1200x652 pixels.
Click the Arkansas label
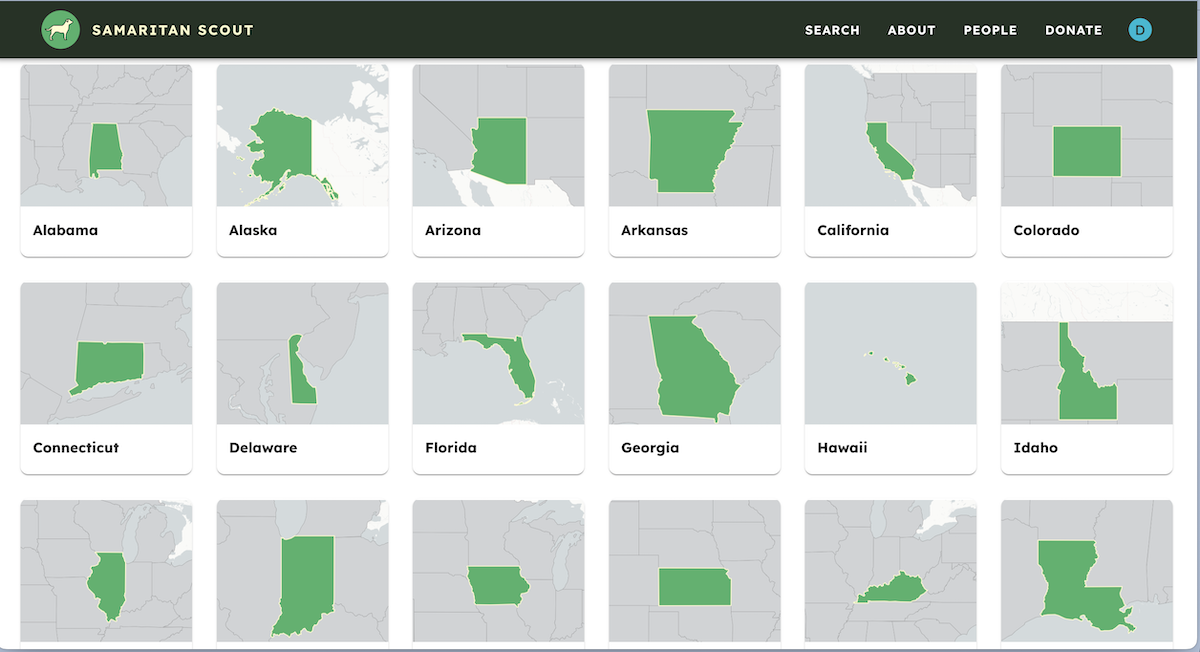(654, 230)
